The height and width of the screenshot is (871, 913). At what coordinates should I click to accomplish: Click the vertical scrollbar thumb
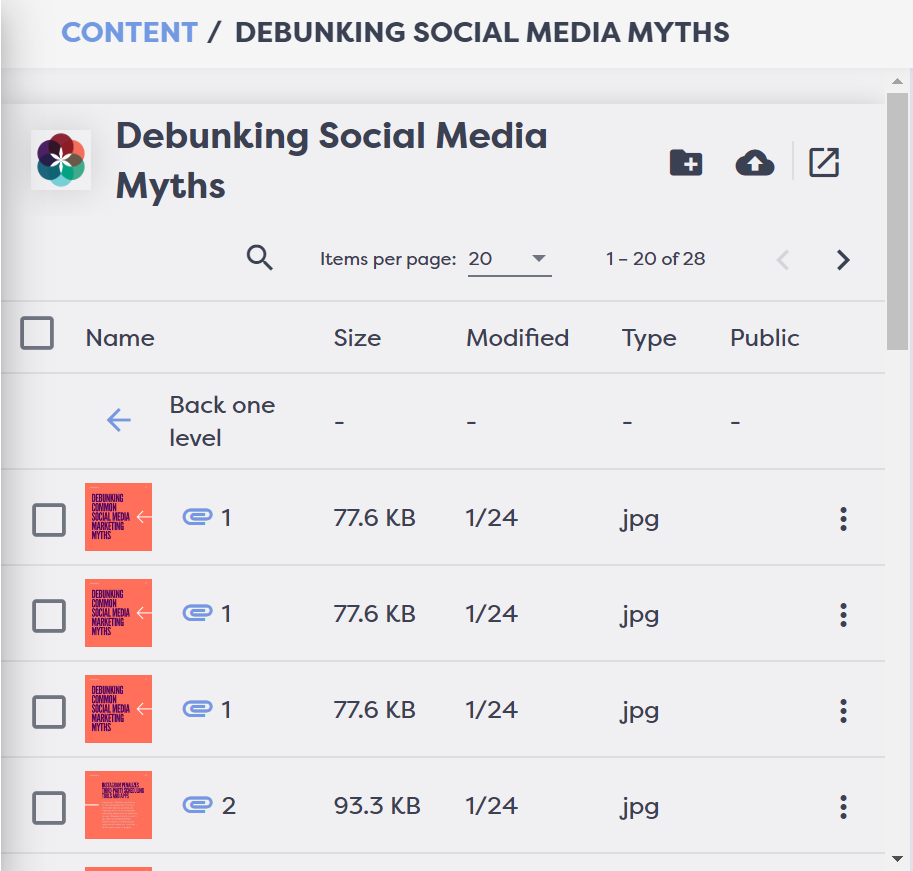(x=897, y=221)
